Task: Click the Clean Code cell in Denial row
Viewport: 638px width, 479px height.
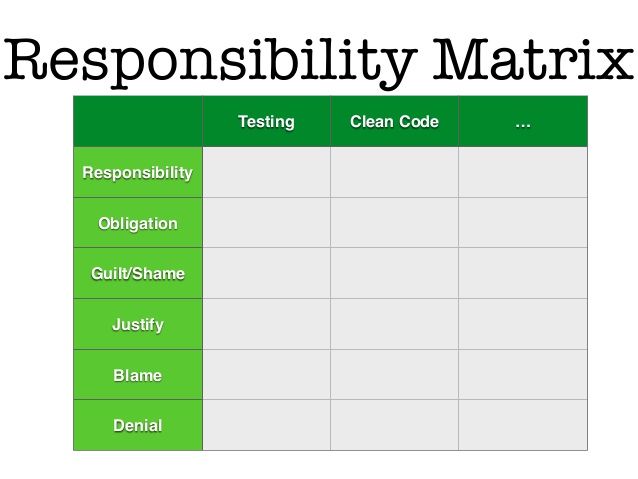Action: (394, 425)
